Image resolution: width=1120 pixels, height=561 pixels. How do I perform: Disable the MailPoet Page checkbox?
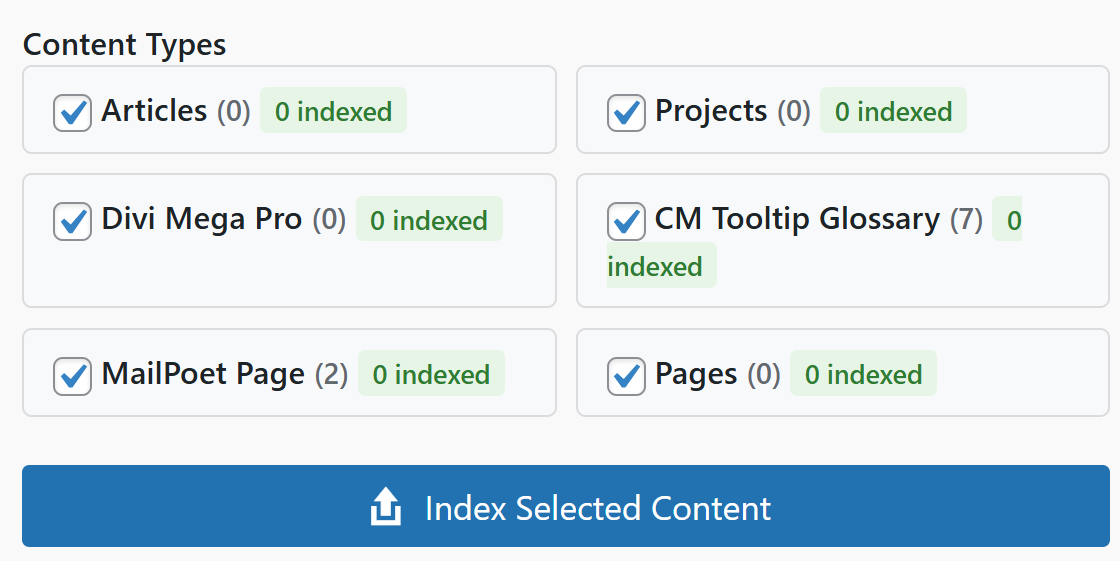click(x=72, y=376)
